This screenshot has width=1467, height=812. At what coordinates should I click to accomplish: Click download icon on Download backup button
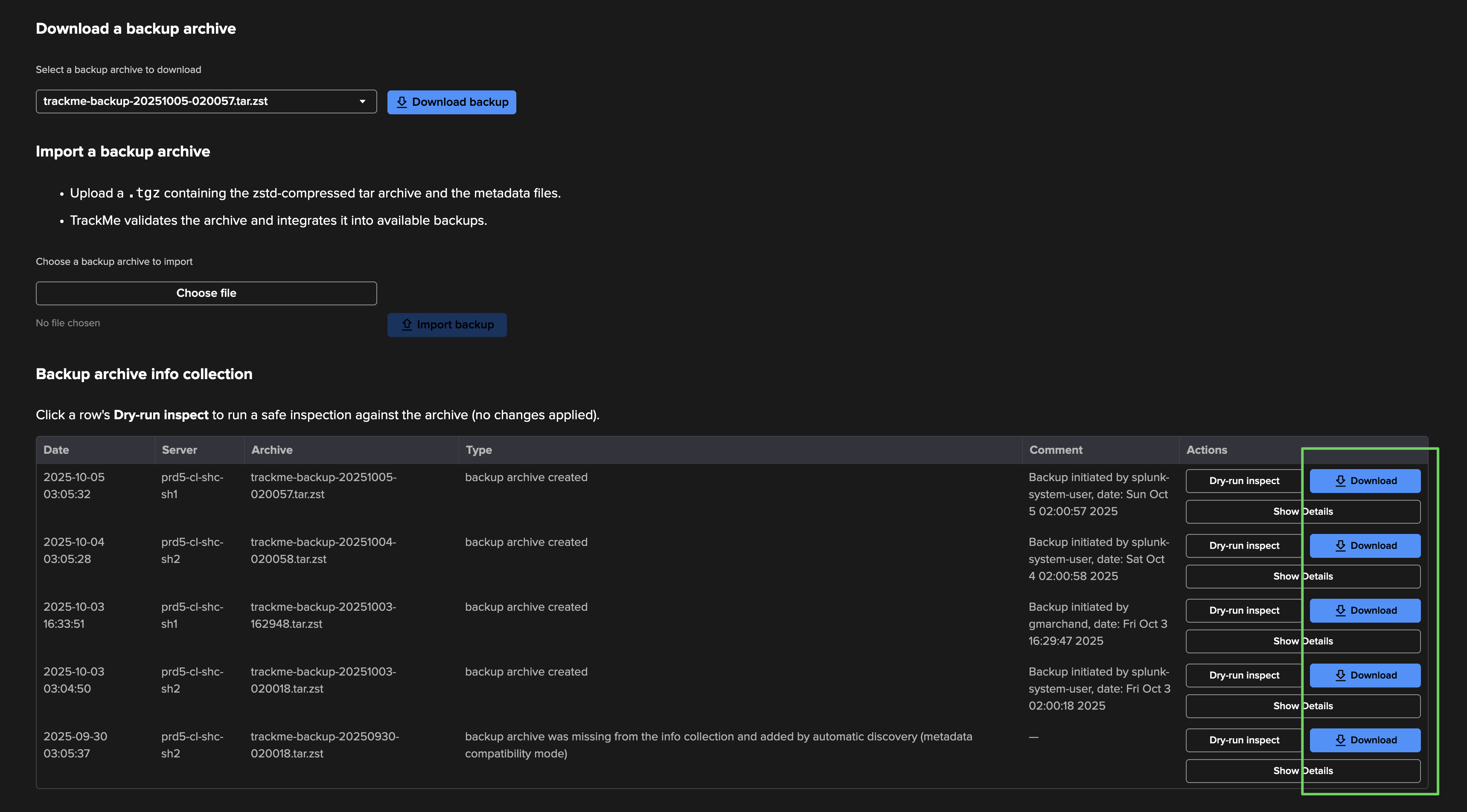coord(402,102)
